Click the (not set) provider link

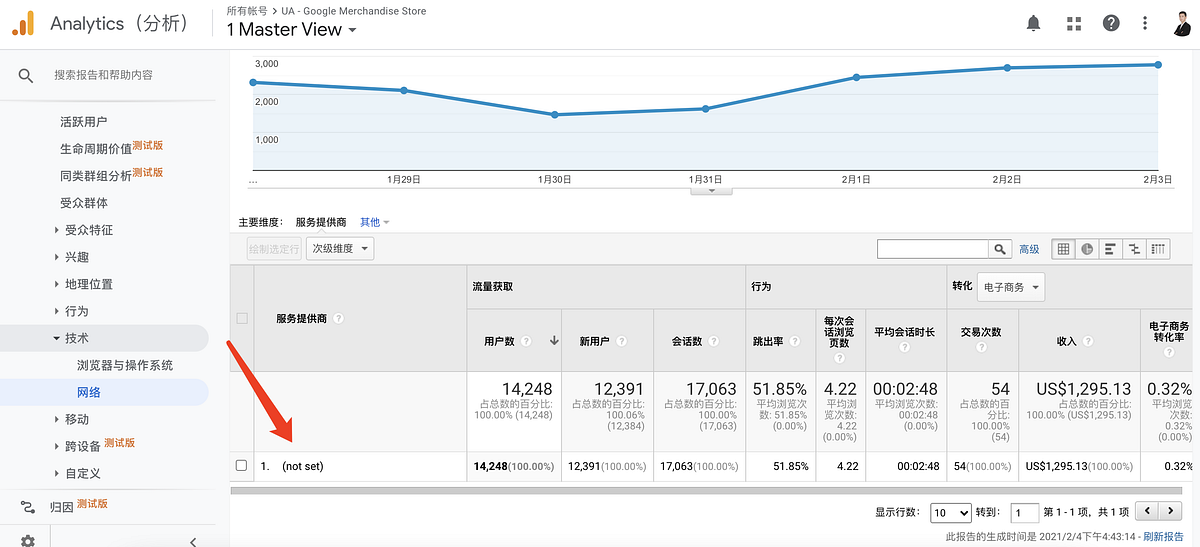pos(303,466)
